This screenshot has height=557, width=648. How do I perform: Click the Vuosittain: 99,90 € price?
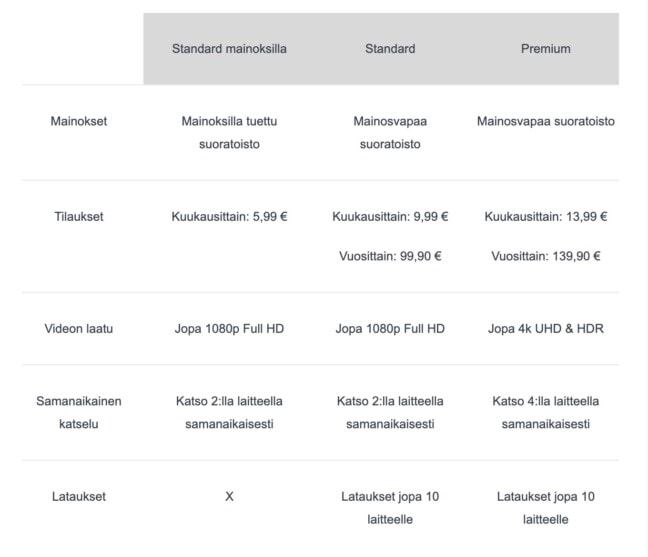coord(390,256)
